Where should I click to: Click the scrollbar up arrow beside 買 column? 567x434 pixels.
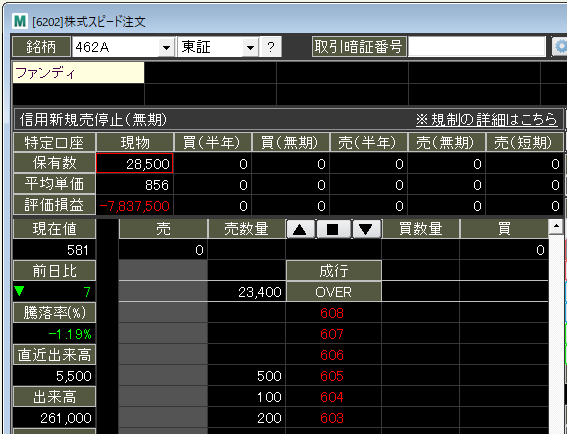pyautogui.click(x=556, y=227)
